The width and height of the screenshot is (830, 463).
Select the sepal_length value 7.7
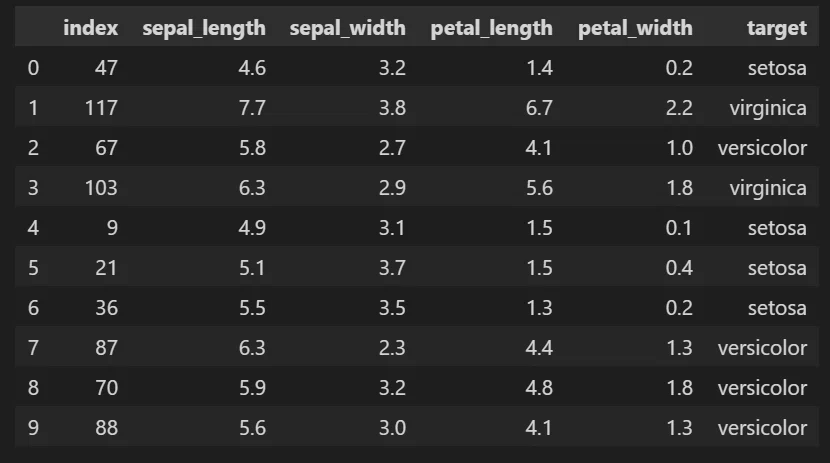(x=252, y=108)
